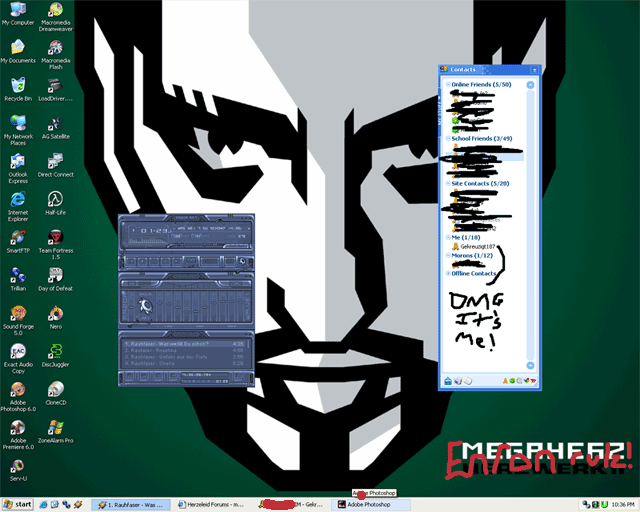Click the scroll-down button in Contacts list
The width and height of the screenshot is (640, 512).
[x=530, y=365]
